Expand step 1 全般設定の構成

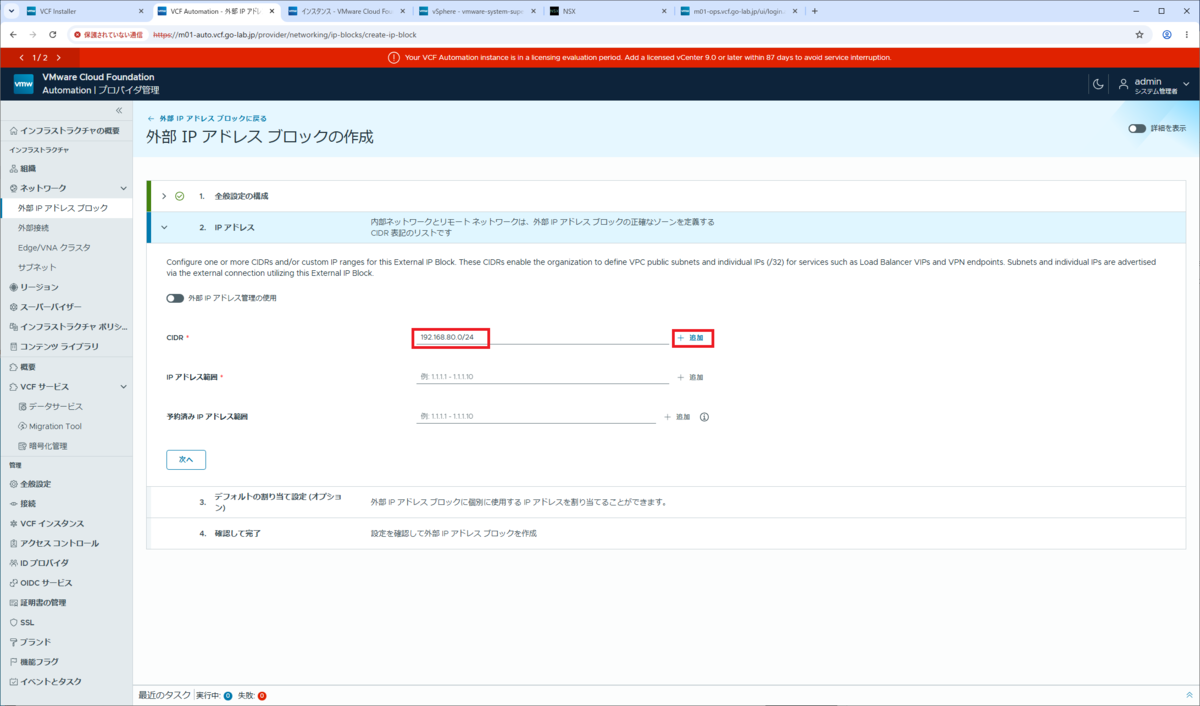[164, 196]
